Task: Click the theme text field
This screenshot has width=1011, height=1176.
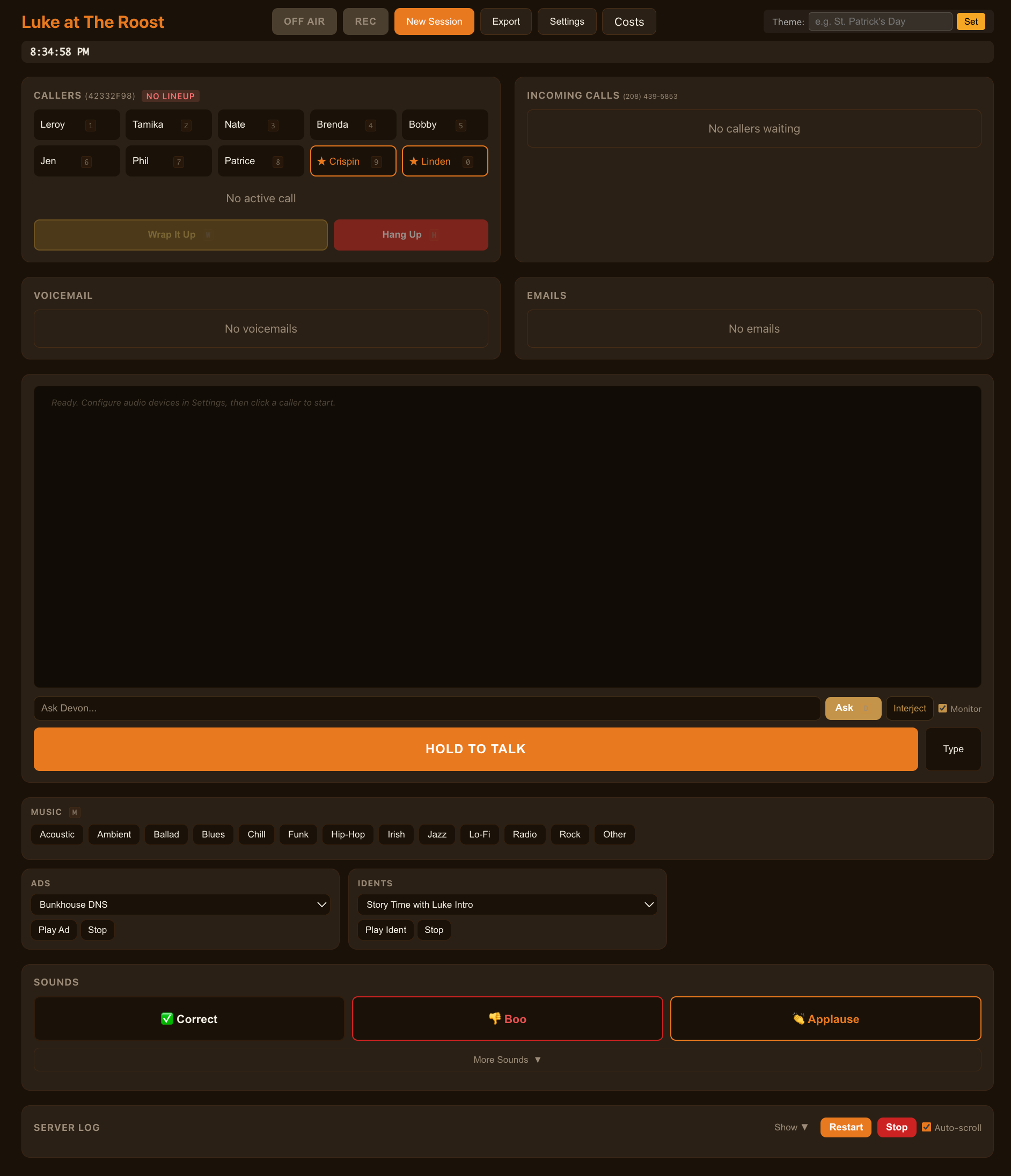Action: click(x=880, y=21)
